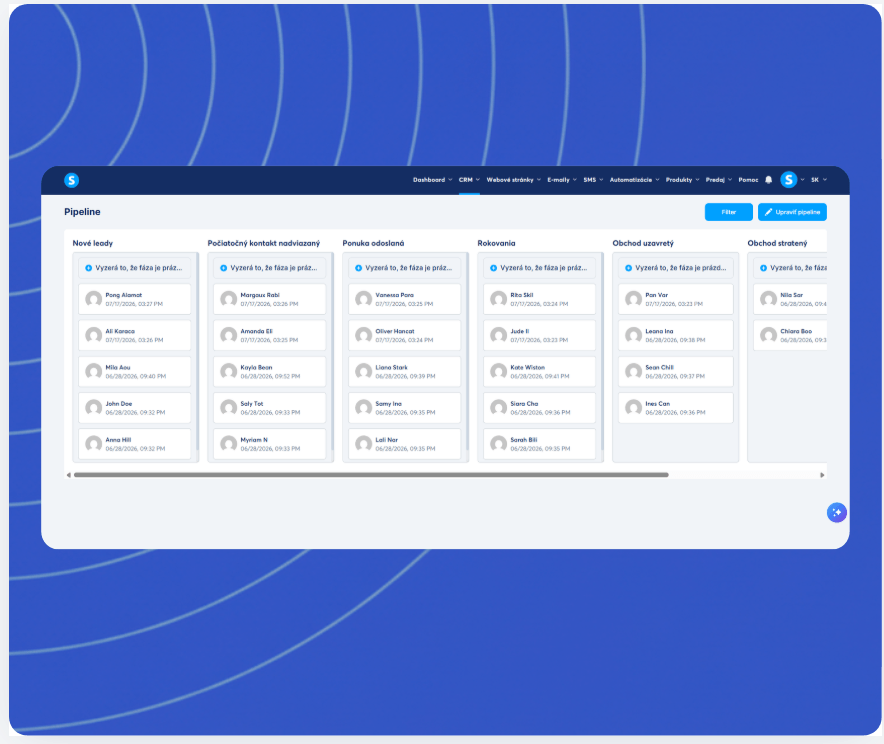Click the plus icon in the Obchod uzavretý stage

(629, 268)
